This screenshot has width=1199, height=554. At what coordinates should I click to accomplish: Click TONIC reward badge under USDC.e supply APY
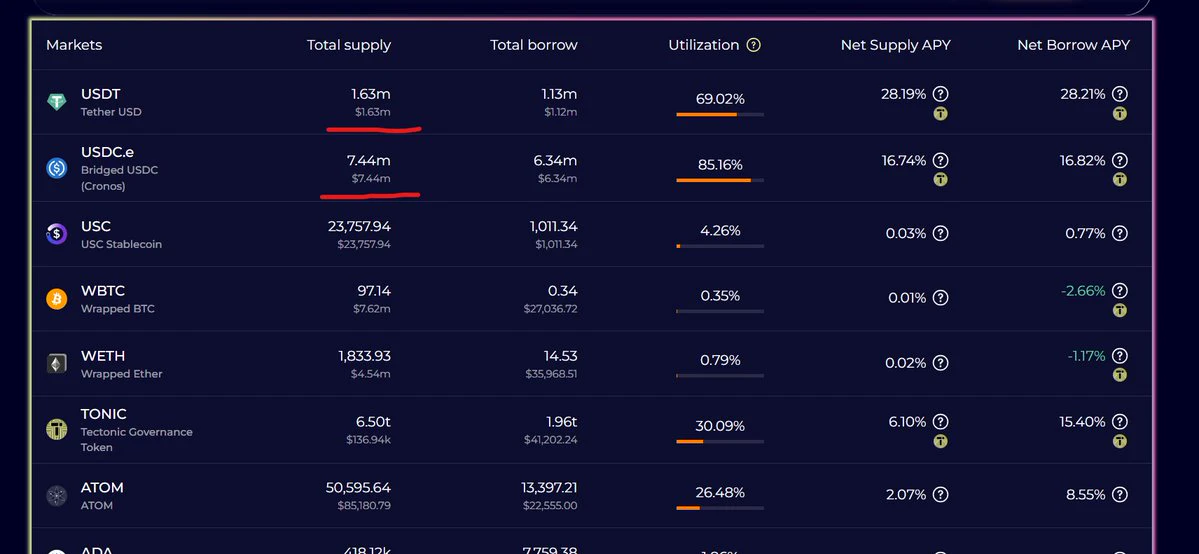coord(941,180)
